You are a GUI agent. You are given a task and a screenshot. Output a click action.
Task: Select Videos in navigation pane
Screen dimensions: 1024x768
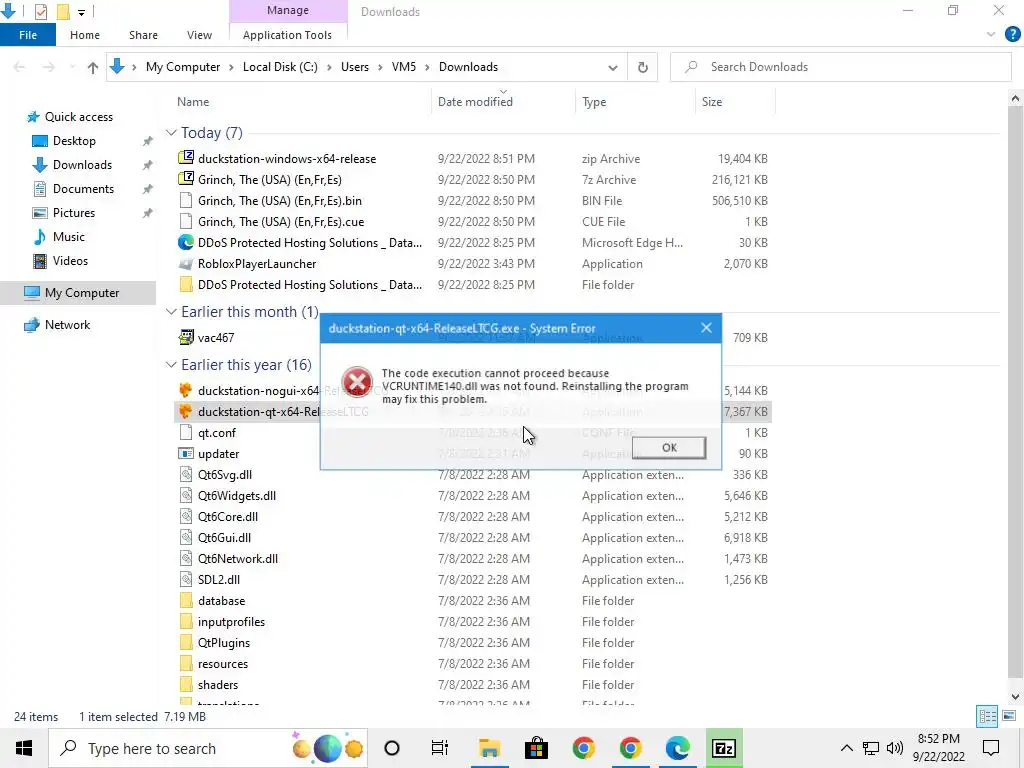pyautogui.click(x=70, y=261)
